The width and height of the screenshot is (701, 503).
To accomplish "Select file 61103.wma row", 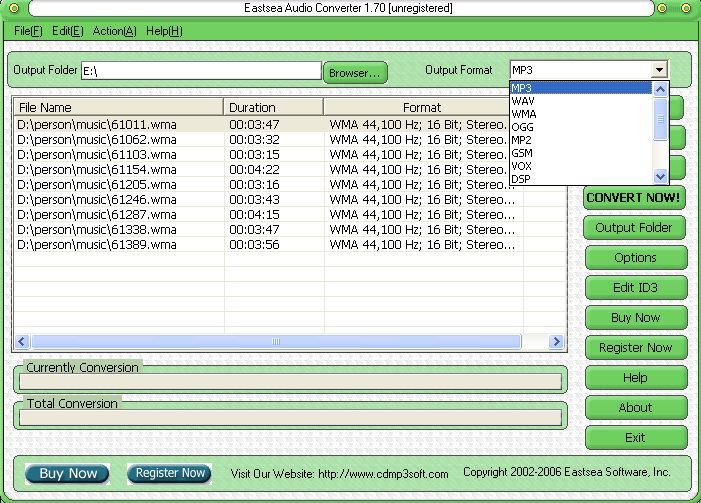I will [x=268, y=155].
